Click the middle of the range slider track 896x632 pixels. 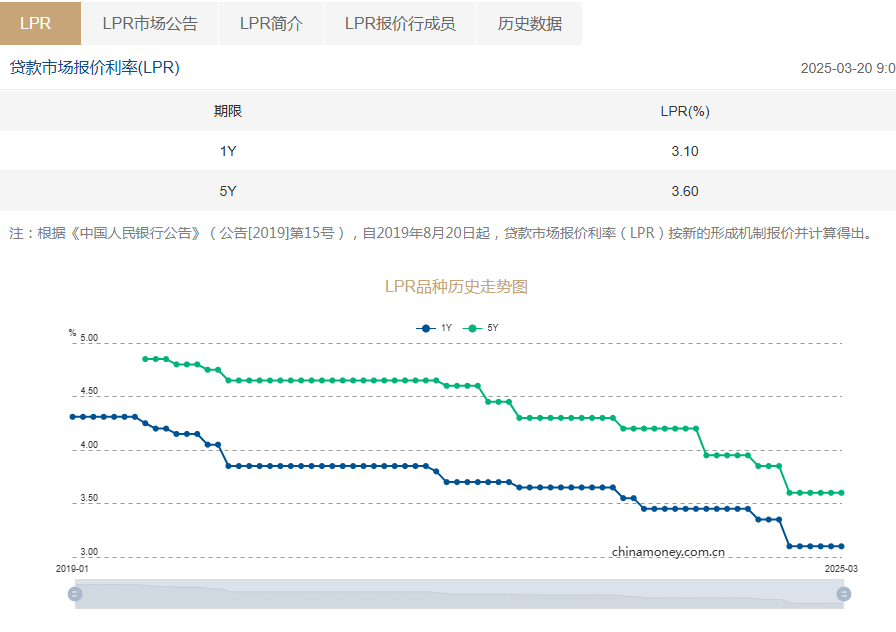[460, 594]
